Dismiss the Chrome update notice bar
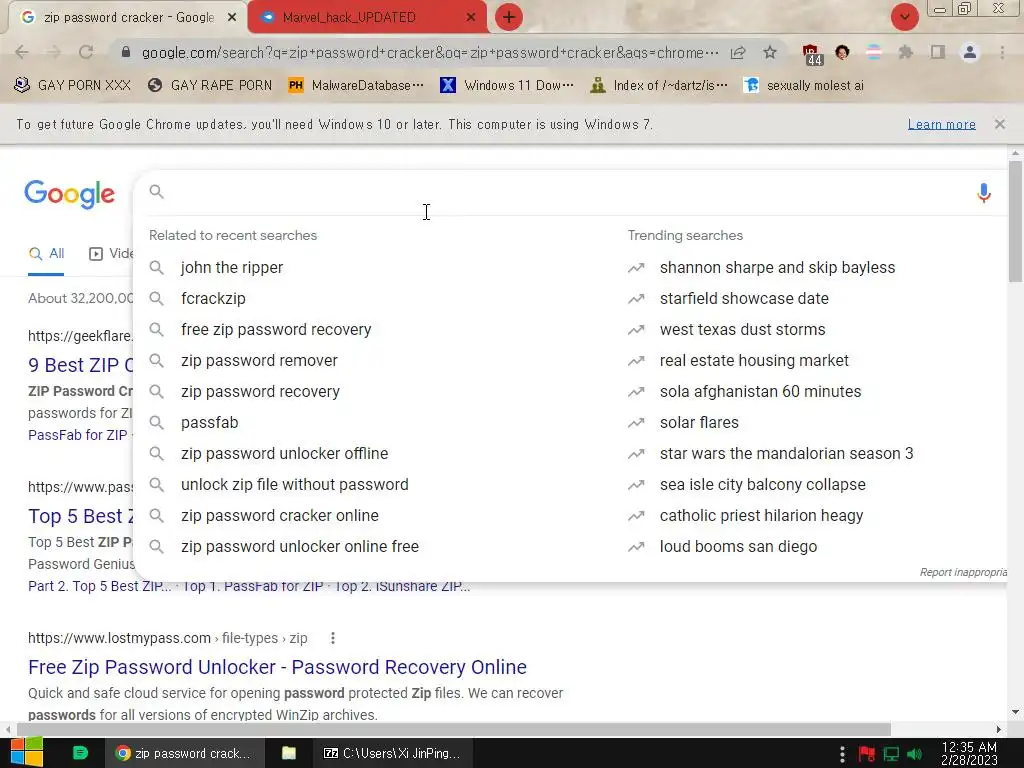1024x768 pixels. (1000, 124)
